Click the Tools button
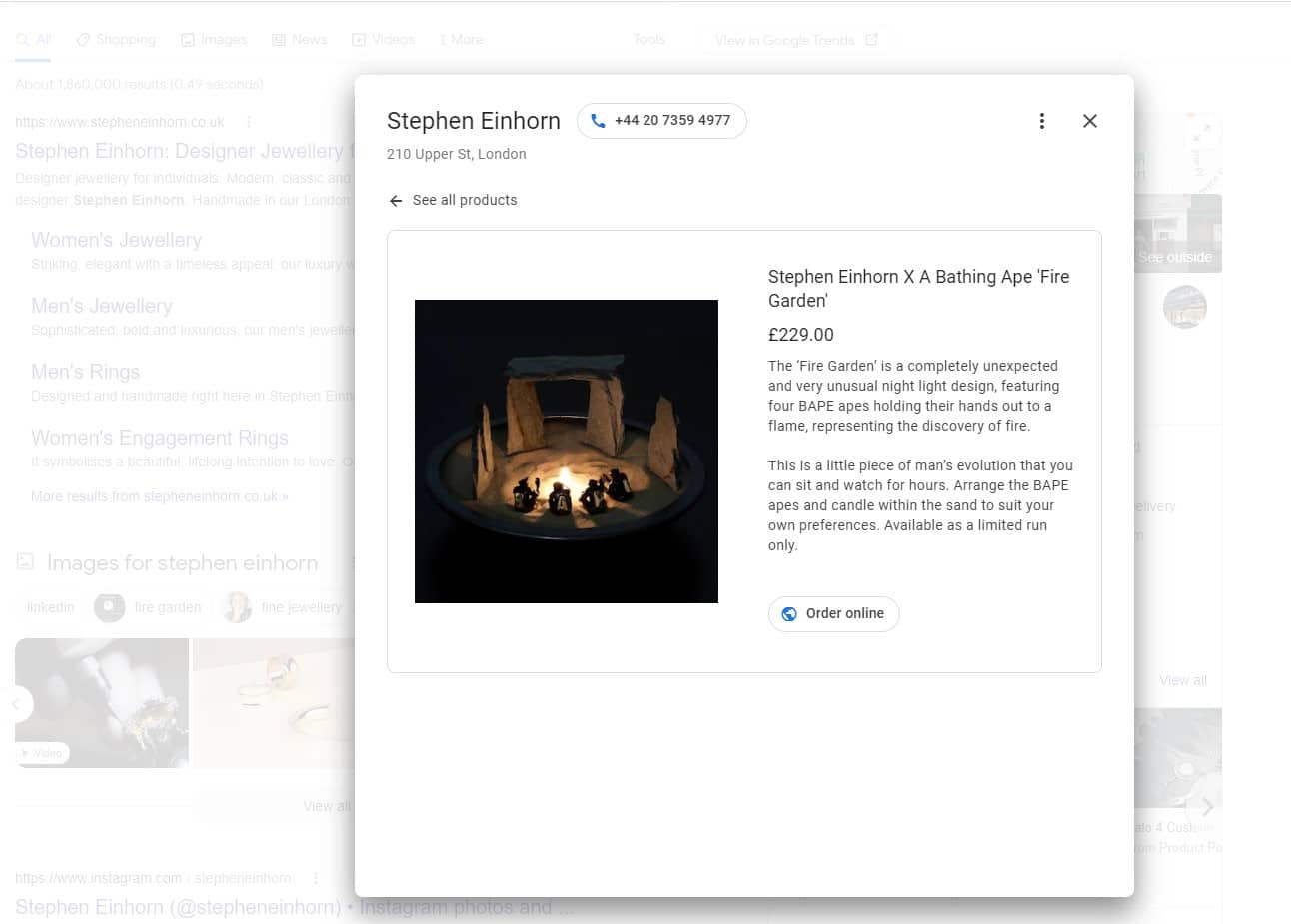The height and width of the screenshot is (924, 1291). pyautogui.click(x=648, y=40)
